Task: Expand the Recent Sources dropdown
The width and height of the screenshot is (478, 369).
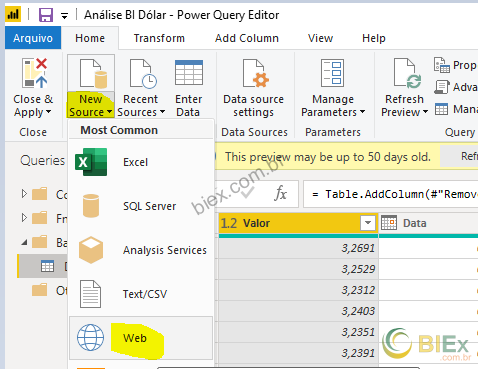Action: click(162, 112)
